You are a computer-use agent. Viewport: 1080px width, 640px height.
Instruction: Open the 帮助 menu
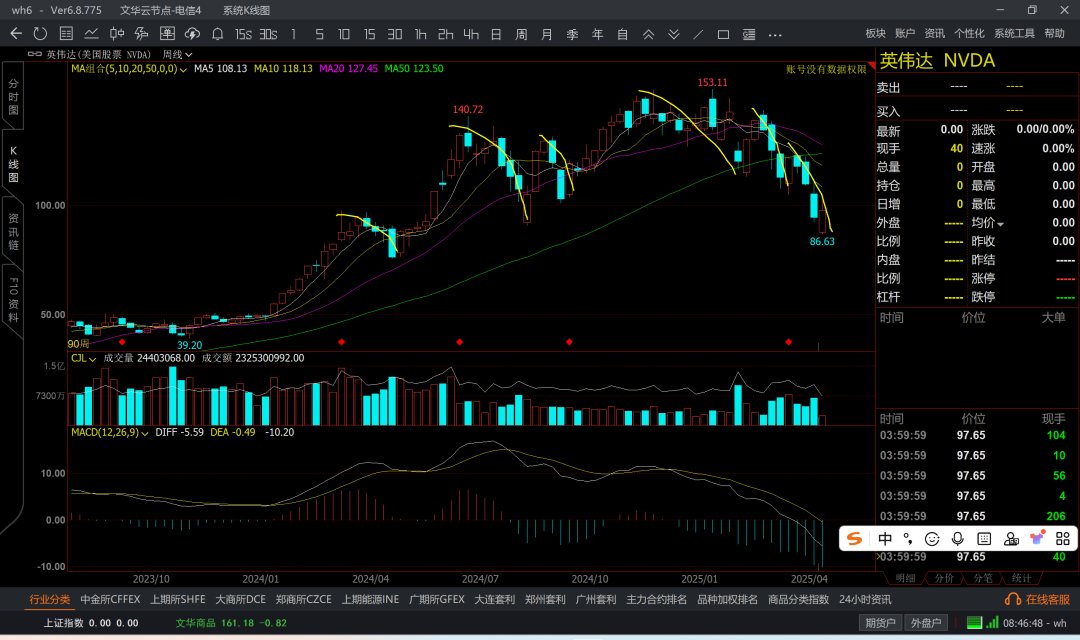1055,34
